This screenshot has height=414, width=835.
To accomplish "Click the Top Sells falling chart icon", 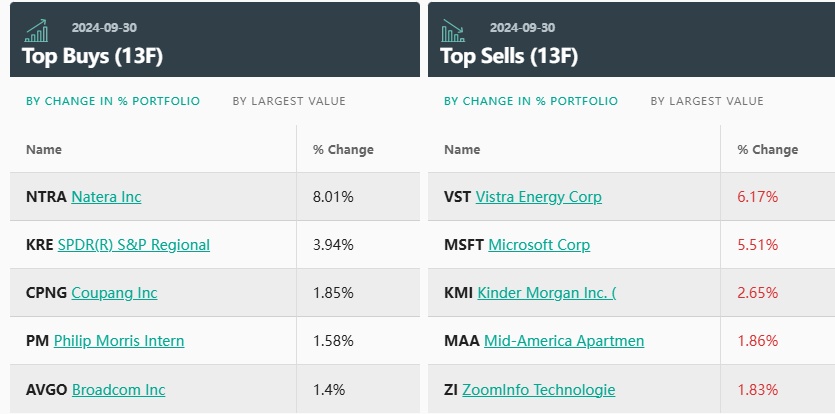I will (x=452, y=31).
